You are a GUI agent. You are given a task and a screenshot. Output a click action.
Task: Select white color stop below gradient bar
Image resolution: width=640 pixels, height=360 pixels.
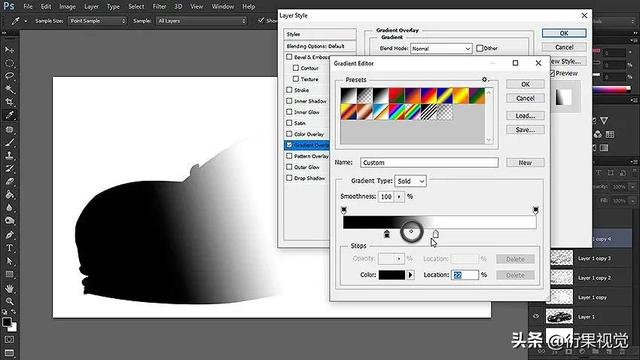(x=436, y=234)
